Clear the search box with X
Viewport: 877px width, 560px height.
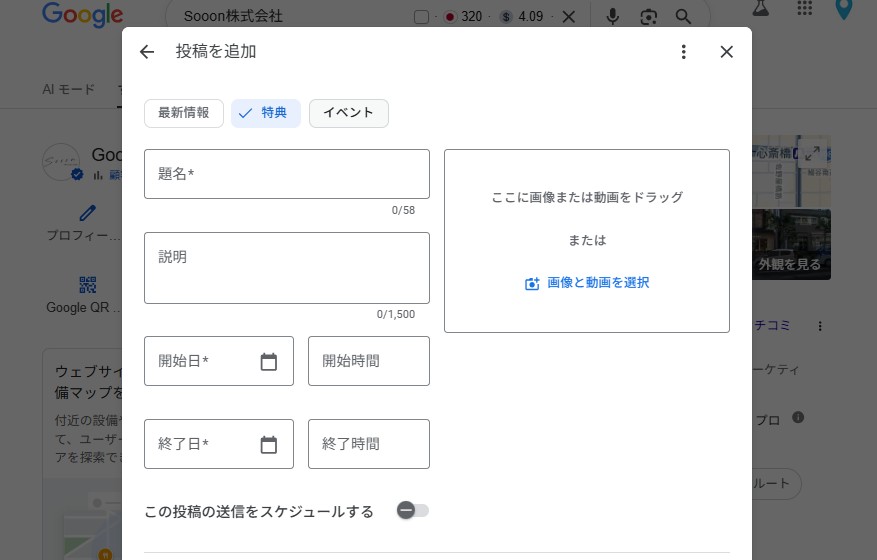[569, 17]
